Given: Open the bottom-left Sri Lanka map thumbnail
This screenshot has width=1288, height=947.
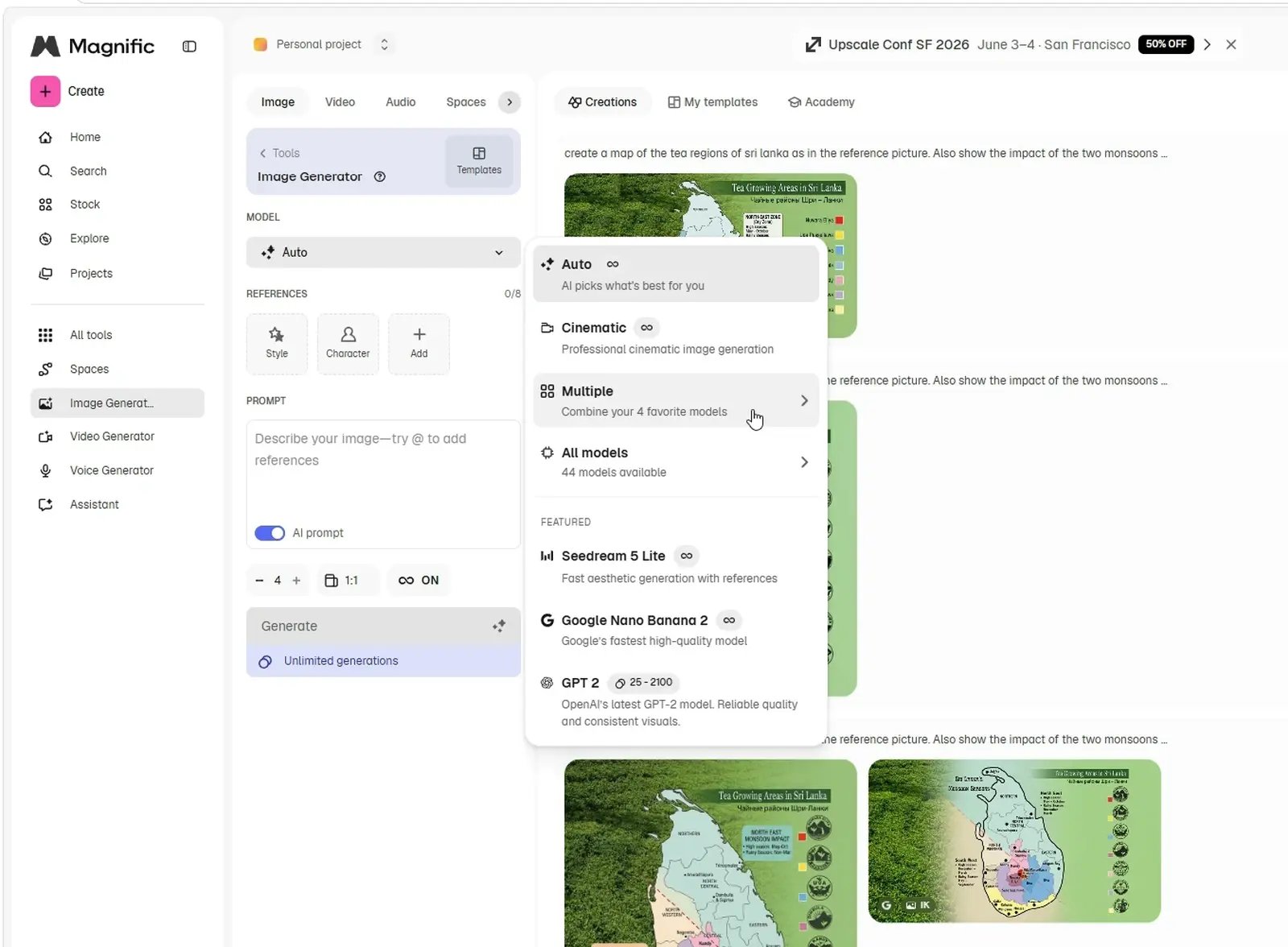Looking at the screenshot, I should [x=710, y=853].
